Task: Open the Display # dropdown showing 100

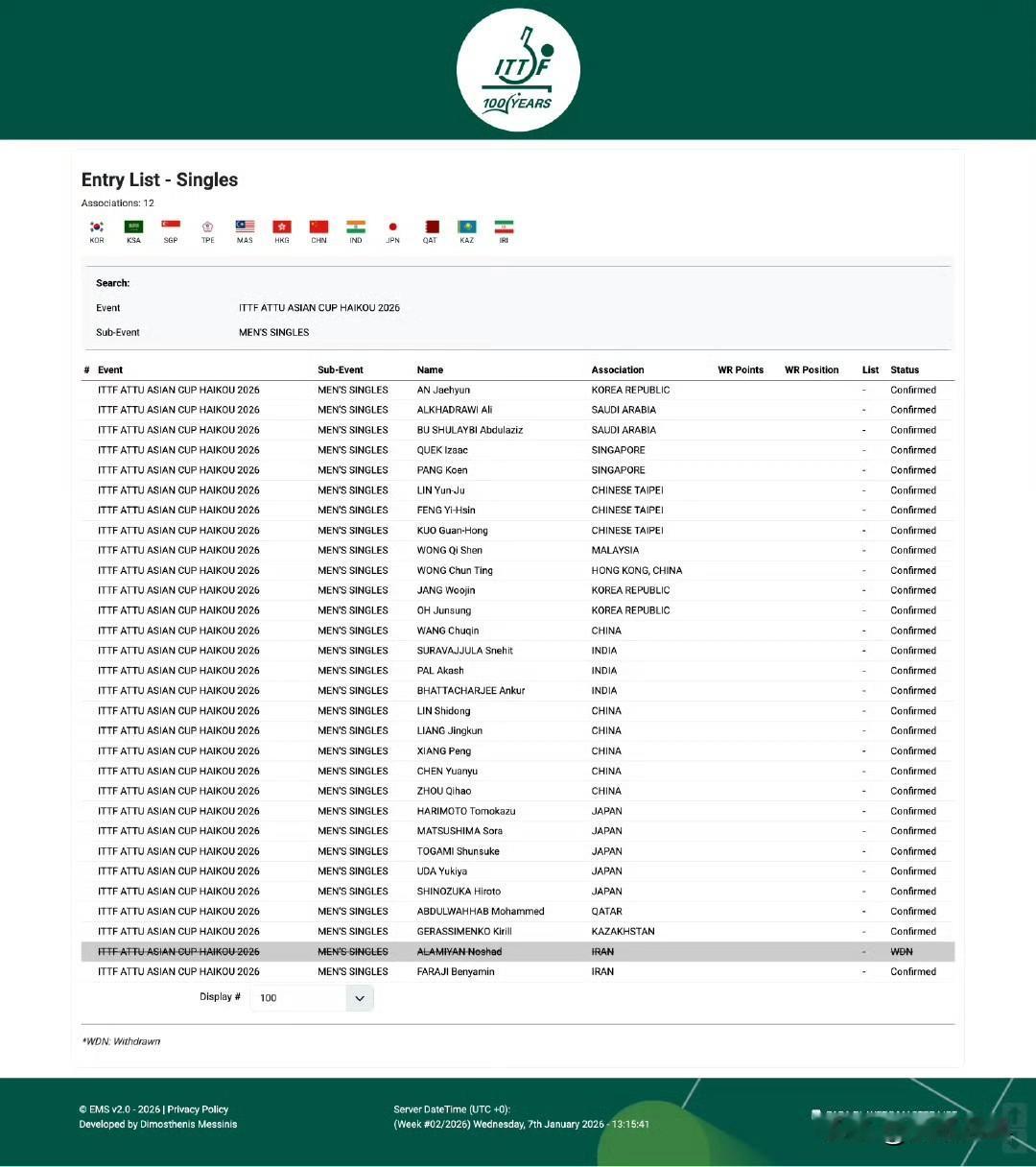Action: pyautogui.click(x=312, y=998)
